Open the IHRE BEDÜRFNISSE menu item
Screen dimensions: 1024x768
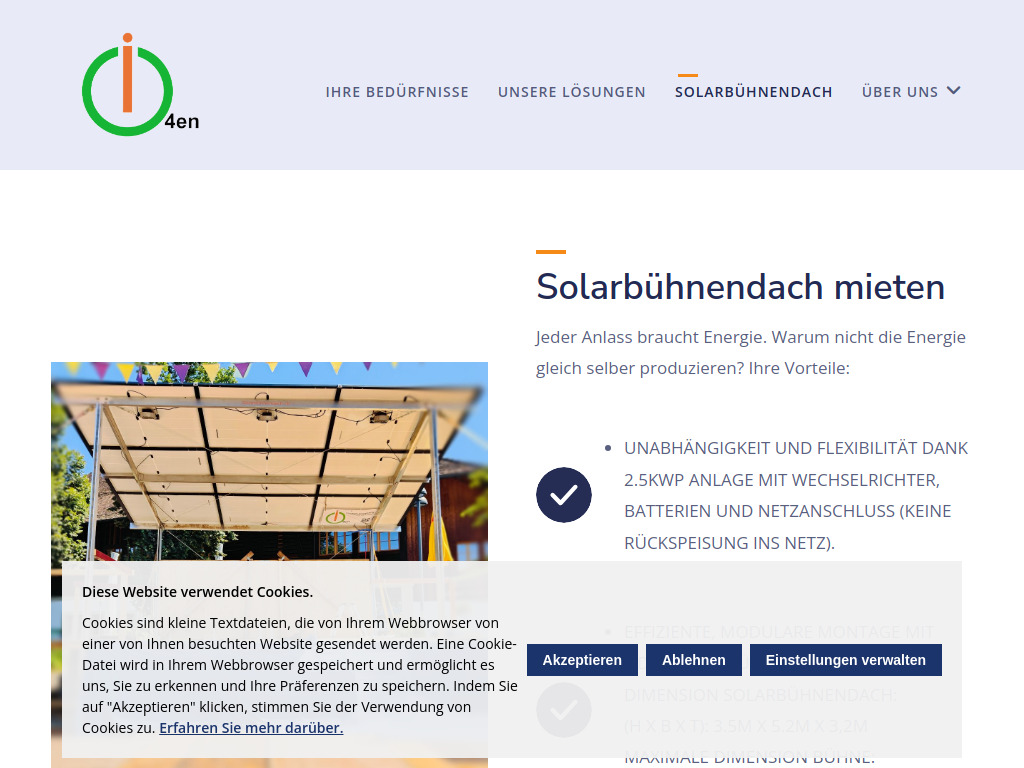click(x=397, y=91)
